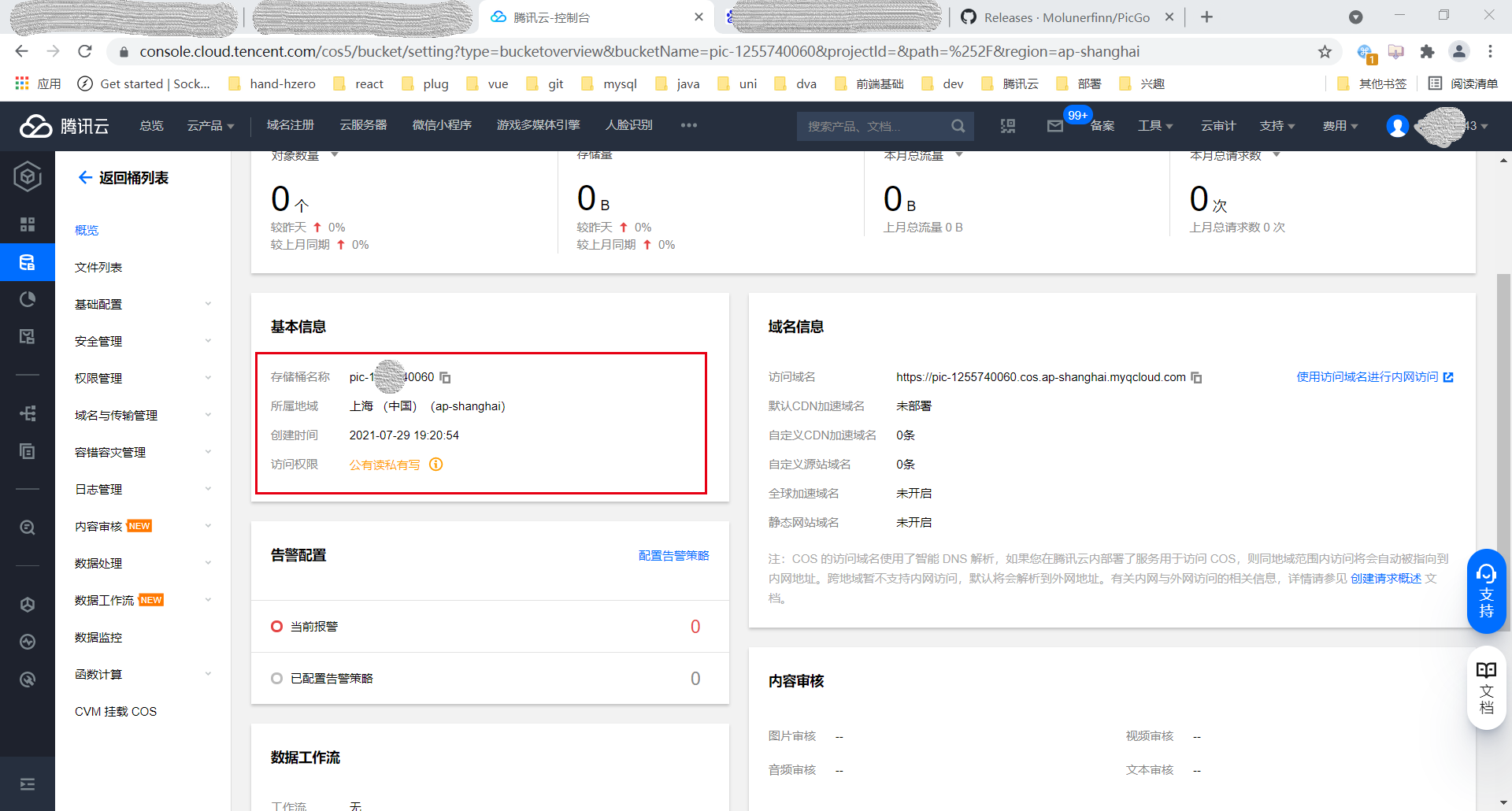Copy the access domain URL
Viewport: 1512px width, 811px height.
coord(1196,378)
